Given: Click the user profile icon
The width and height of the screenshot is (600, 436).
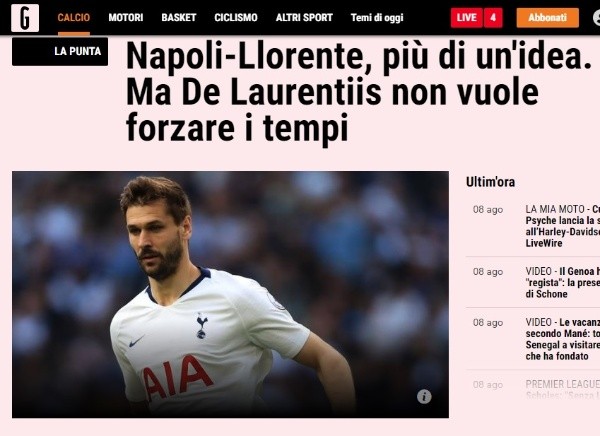Looking at the screenshot, I should point(597,18).
